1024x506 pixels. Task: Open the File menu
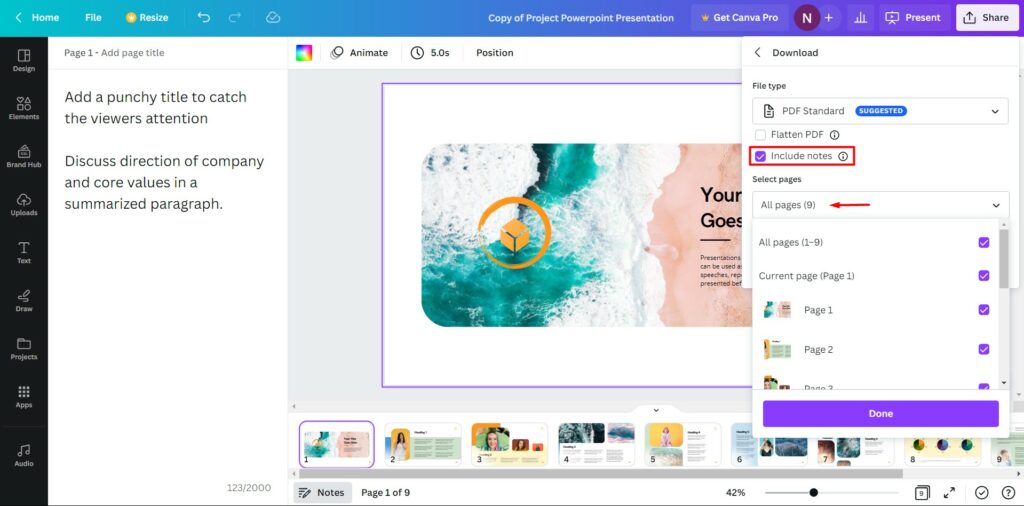click(93, 18)
